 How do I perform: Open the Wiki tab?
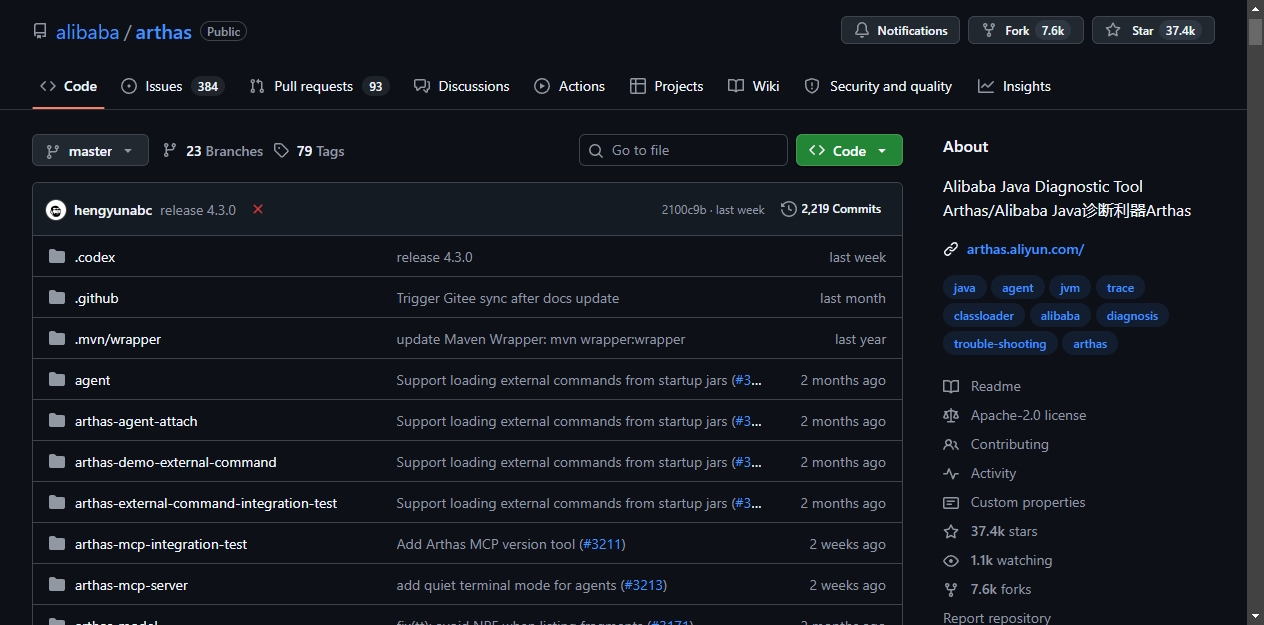753,86
